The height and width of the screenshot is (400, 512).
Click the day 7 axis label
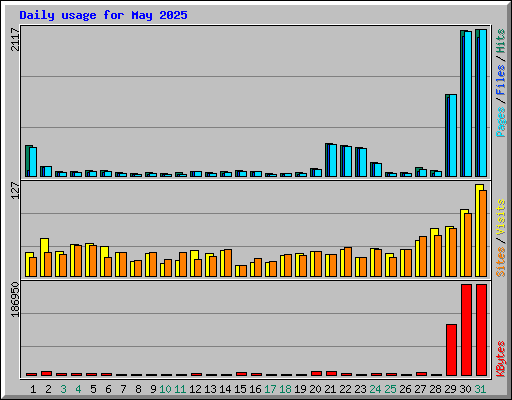click(123, 389)
